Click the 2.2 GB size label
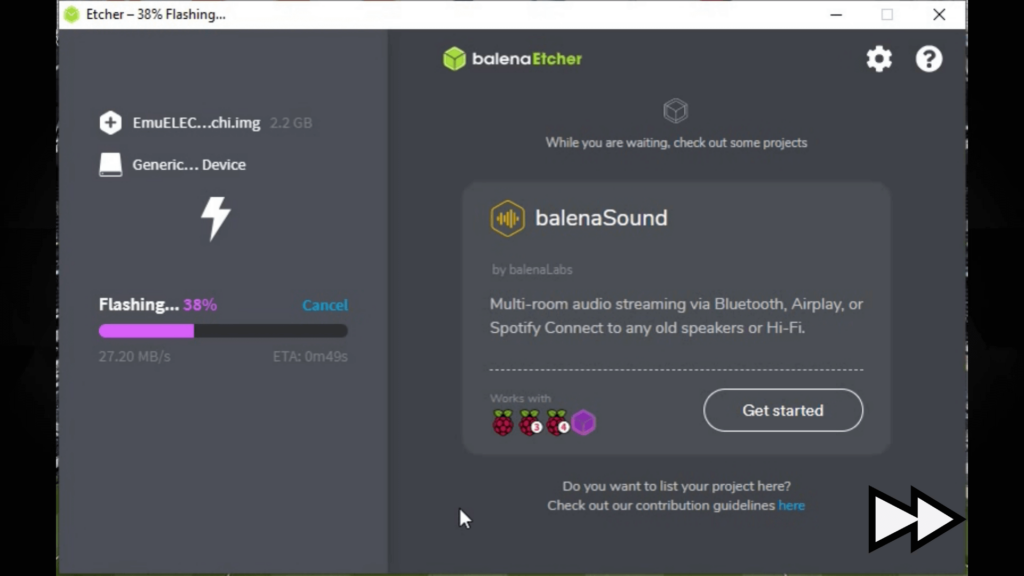 coord(291,123)
